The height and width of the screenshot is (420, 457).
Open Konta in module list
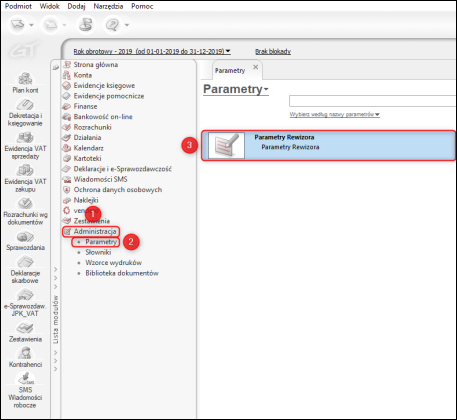(83, 75)
